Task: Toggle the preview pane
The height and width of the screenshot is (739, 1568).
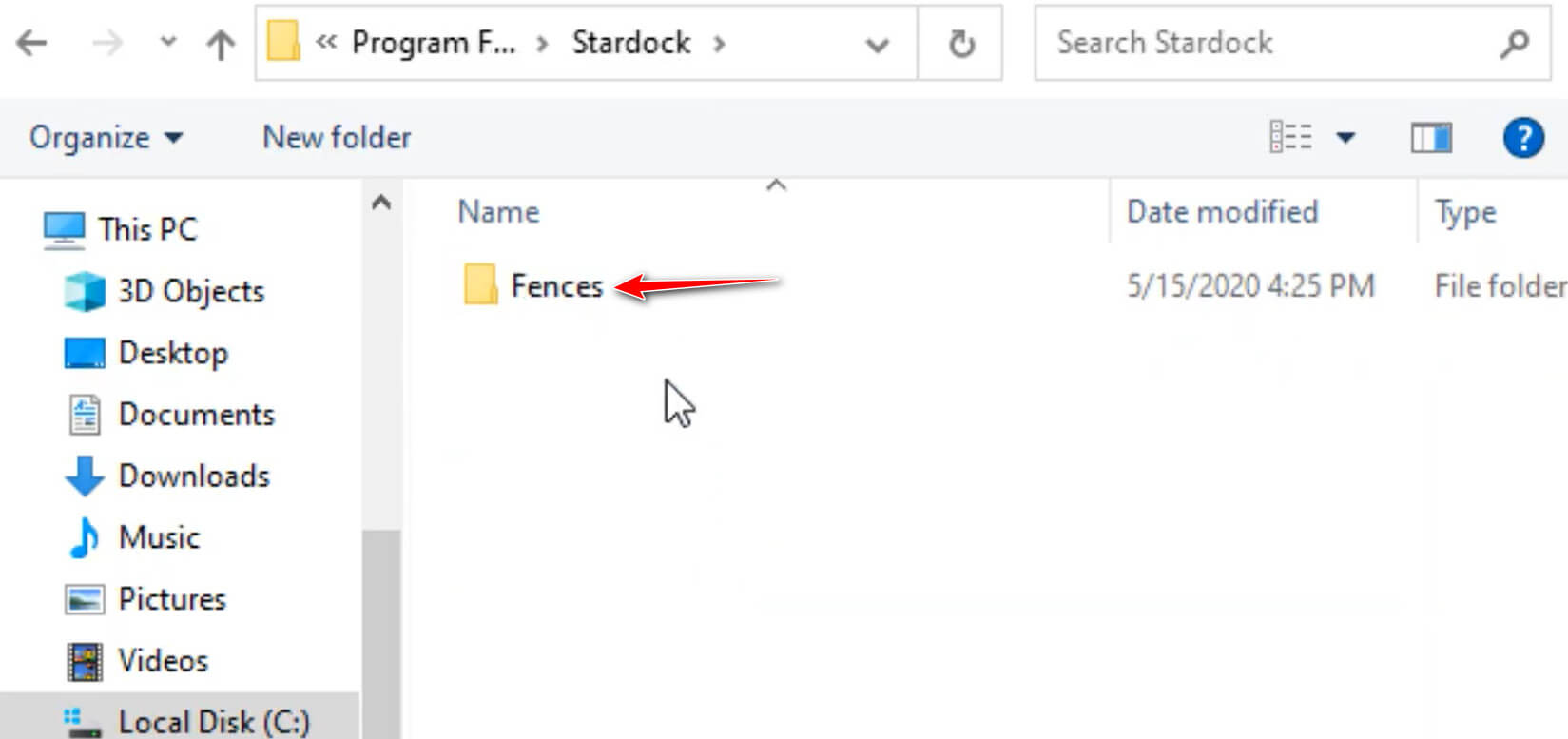Action: click(x=1430, y=138)
